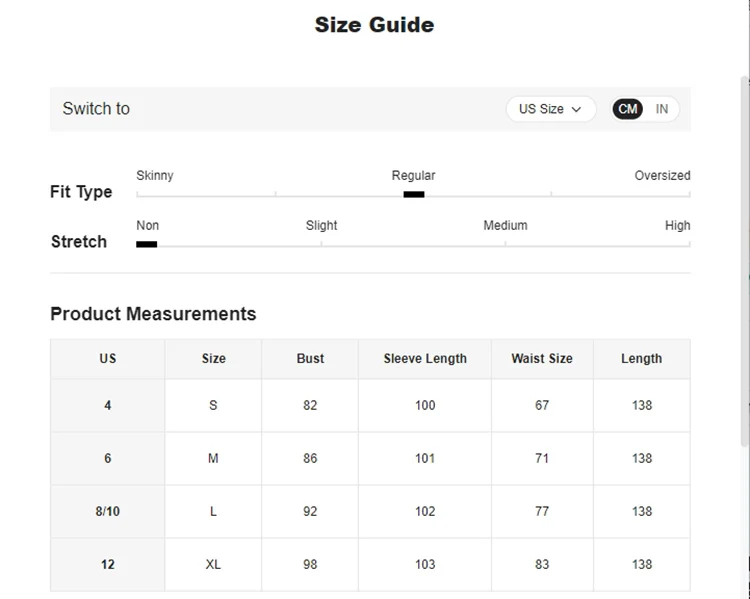This screenshot has height=599, width=750.
Task: Click the Waist Size column header
Action: click(x=542, y=358)
